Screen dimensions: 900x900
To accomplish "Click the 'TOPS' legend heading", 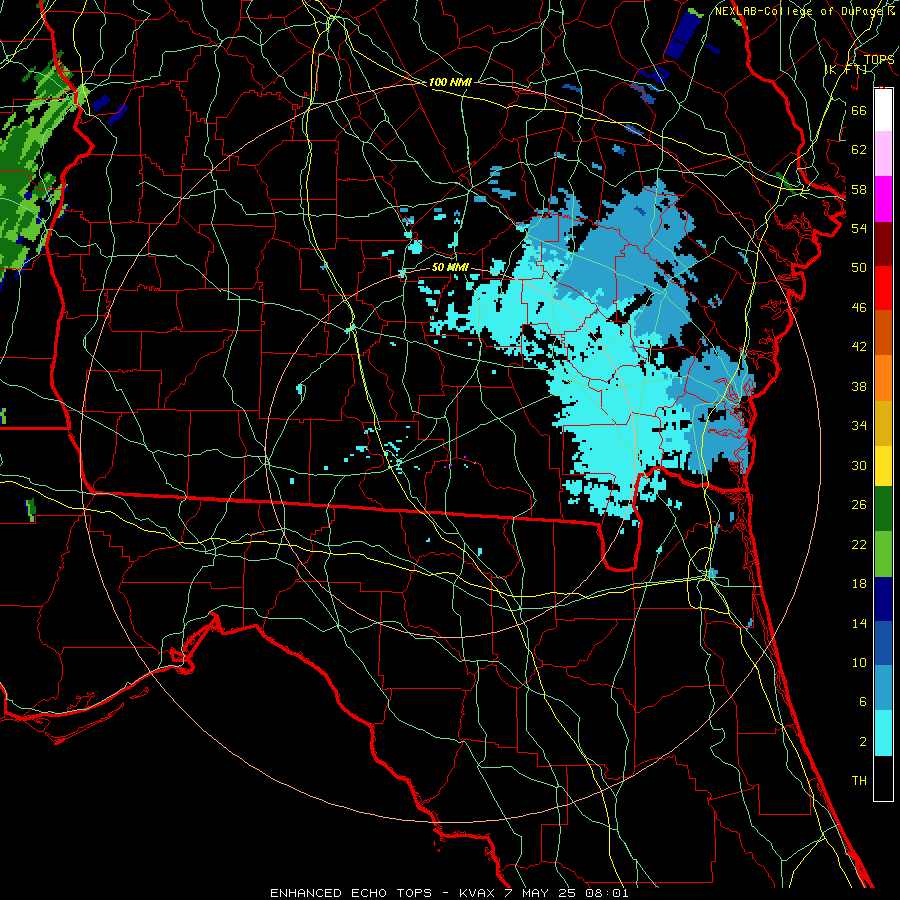I will click(x=879, y=60).
